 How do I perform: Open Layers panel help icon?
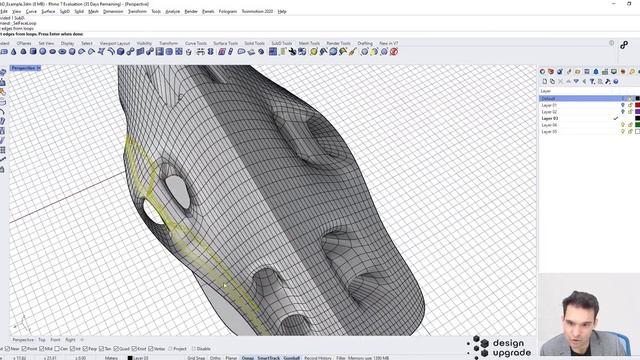coord(616,82)
